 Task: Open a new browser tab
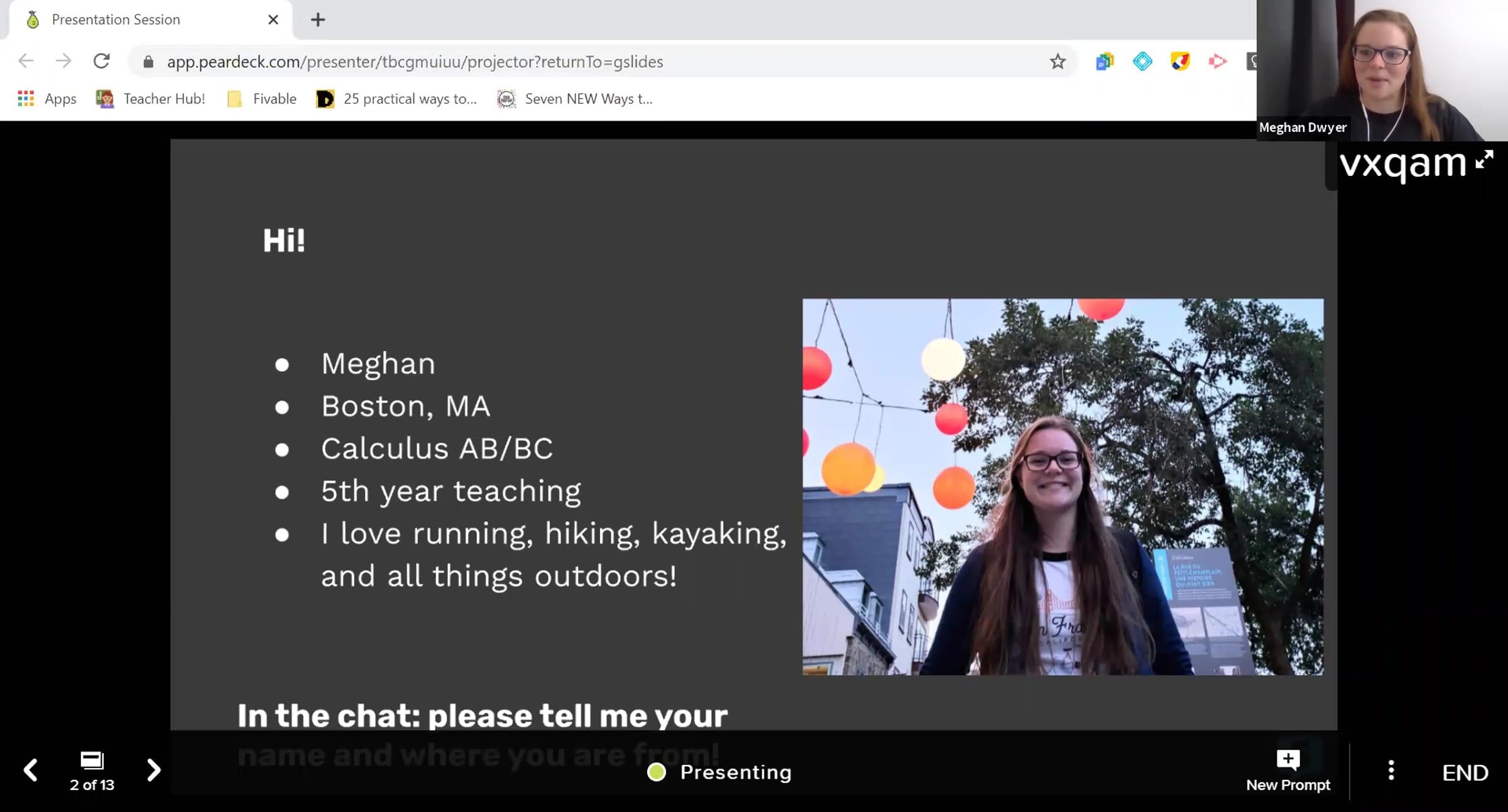tap(318, 20)
